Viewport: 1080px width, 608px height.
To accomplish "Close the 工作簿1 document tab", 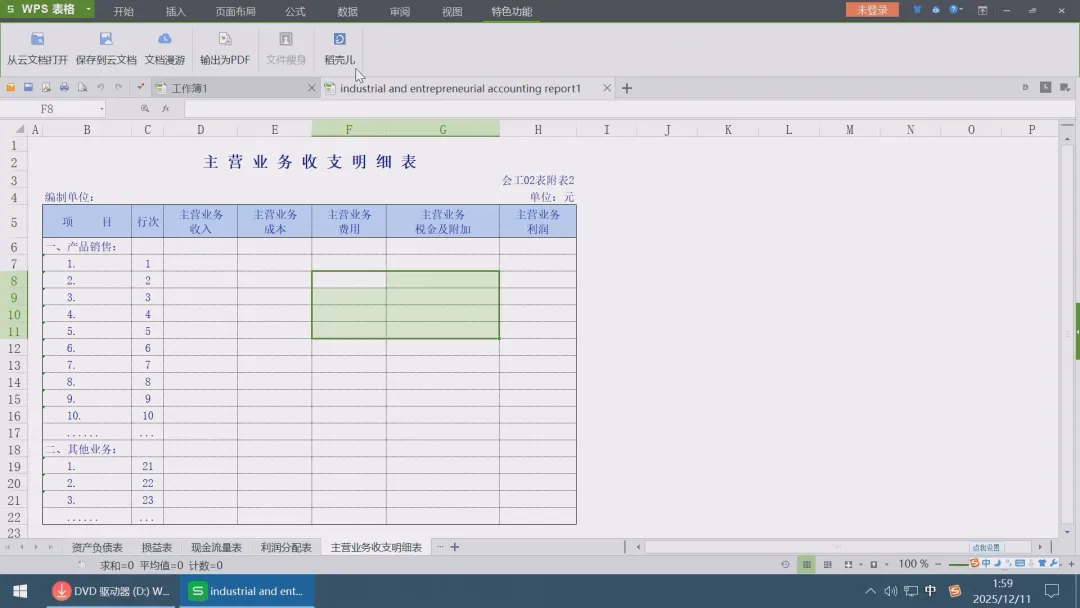I will [x=311, y=88].
